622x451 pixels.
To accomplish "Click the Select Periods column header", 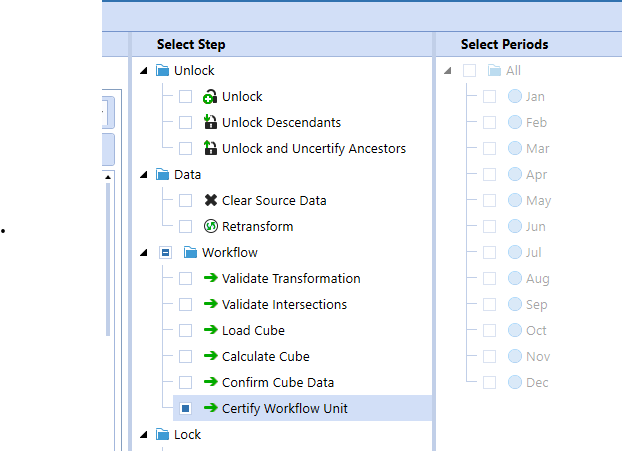I will [x=504, y=44].
